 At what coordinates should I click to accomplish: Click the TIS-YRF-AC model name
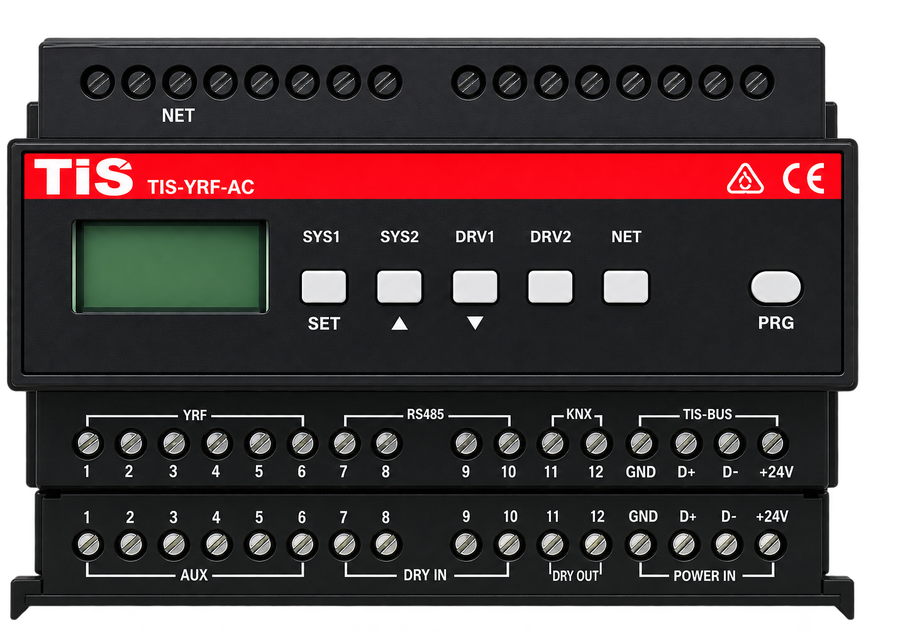pyautogui.click(x=201, y=187)
